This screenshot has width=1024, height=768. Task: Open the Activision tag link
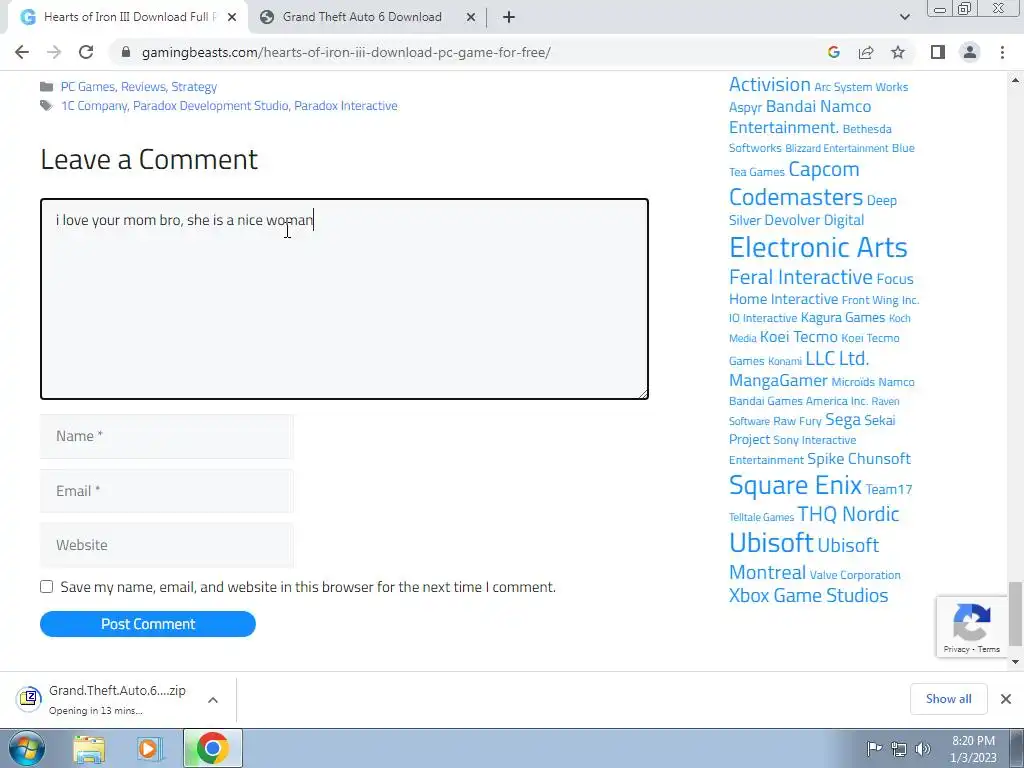pyautogui.click(x=769, y=84)
